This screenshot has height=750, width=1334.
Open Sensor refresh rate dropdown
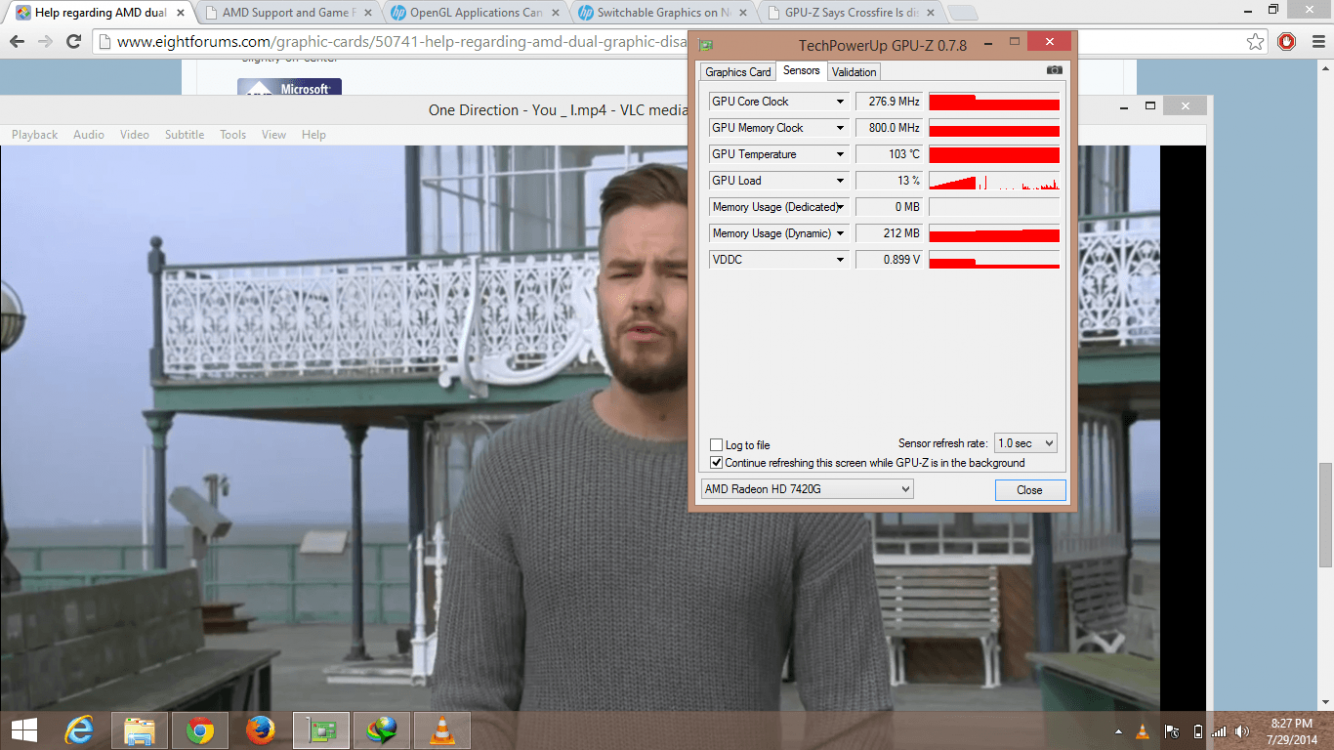pos(1025,443)
